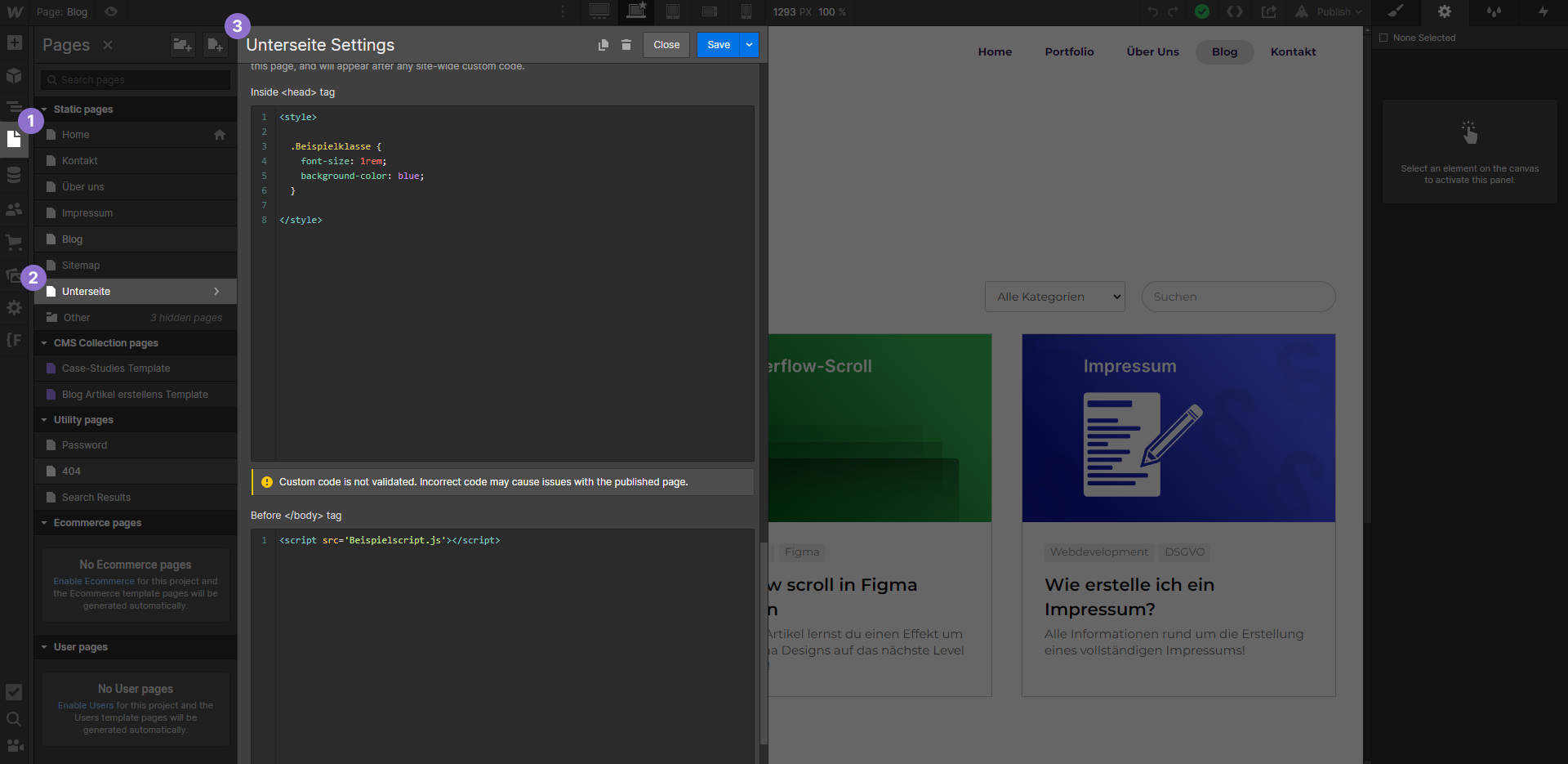
Task: Collapse the Utility pages section
Action: pyautogui.click(x=136, y=419)
